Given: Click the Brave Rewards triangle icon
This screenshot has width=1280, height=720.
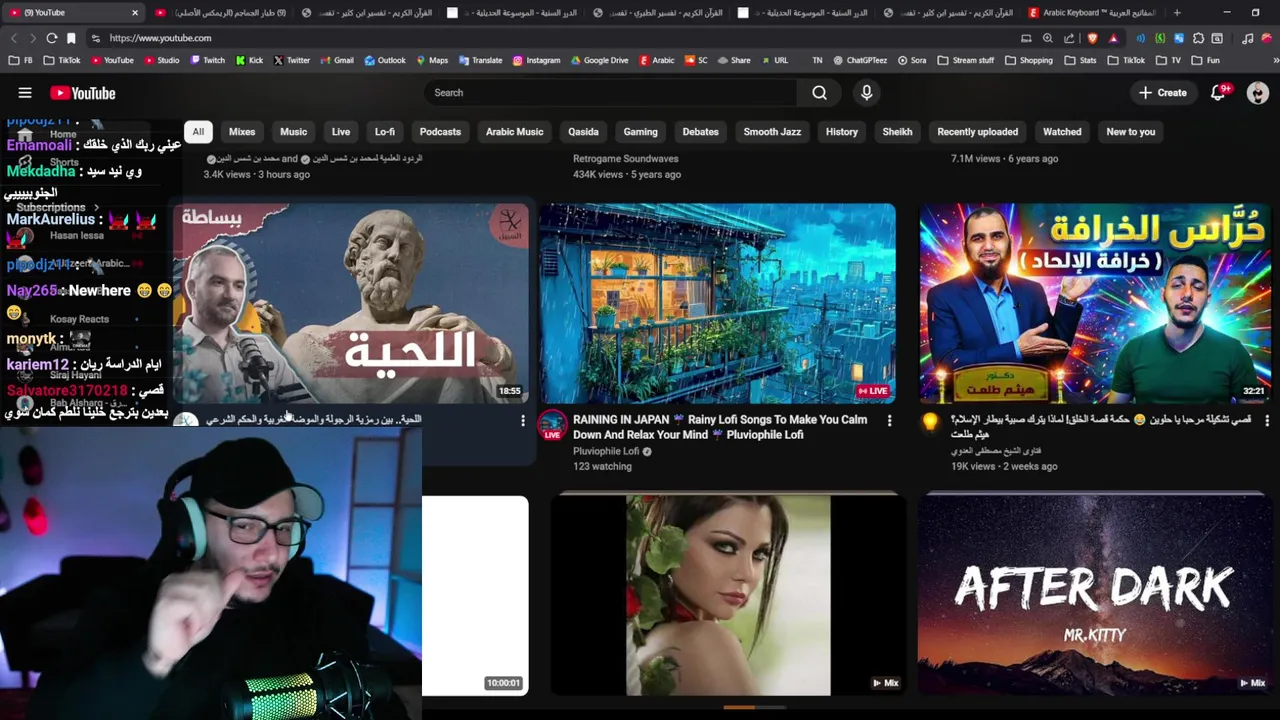Looking at the screenshot, I should click(x=1113, y=38).
